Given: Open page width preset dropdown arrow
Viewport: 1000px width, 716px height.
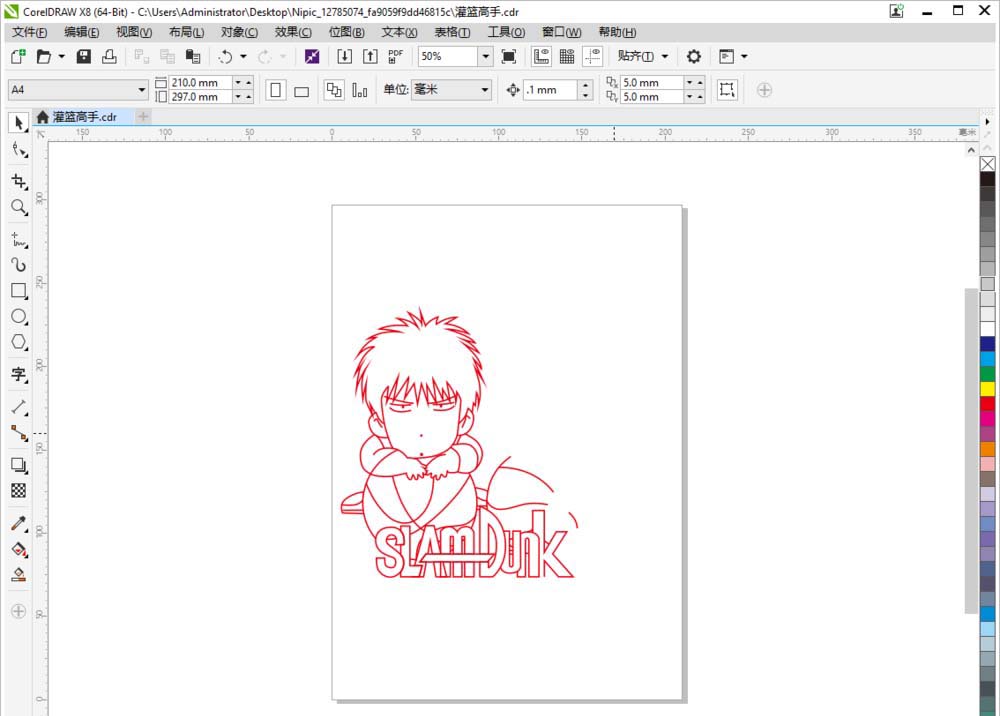Looking at the screenshot, I should pyautogui.click(x=238, y=83).
